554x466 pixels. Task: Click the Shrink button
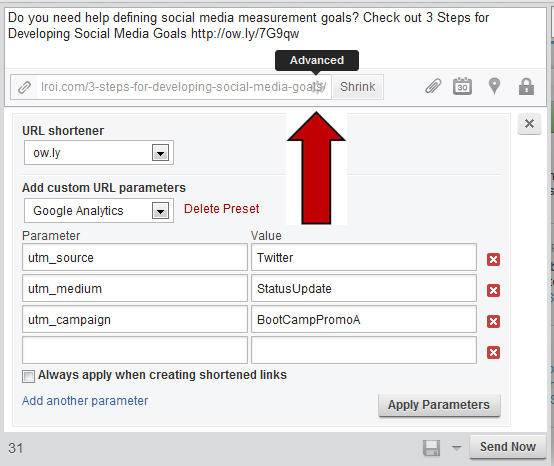[358, 87]
